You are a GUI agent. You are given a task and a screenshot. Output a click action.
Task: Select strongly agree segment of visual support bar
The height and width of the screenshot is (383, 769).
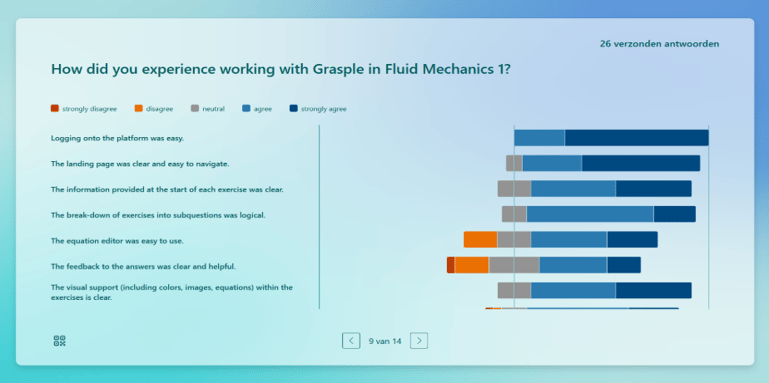[x=654, y=290]
